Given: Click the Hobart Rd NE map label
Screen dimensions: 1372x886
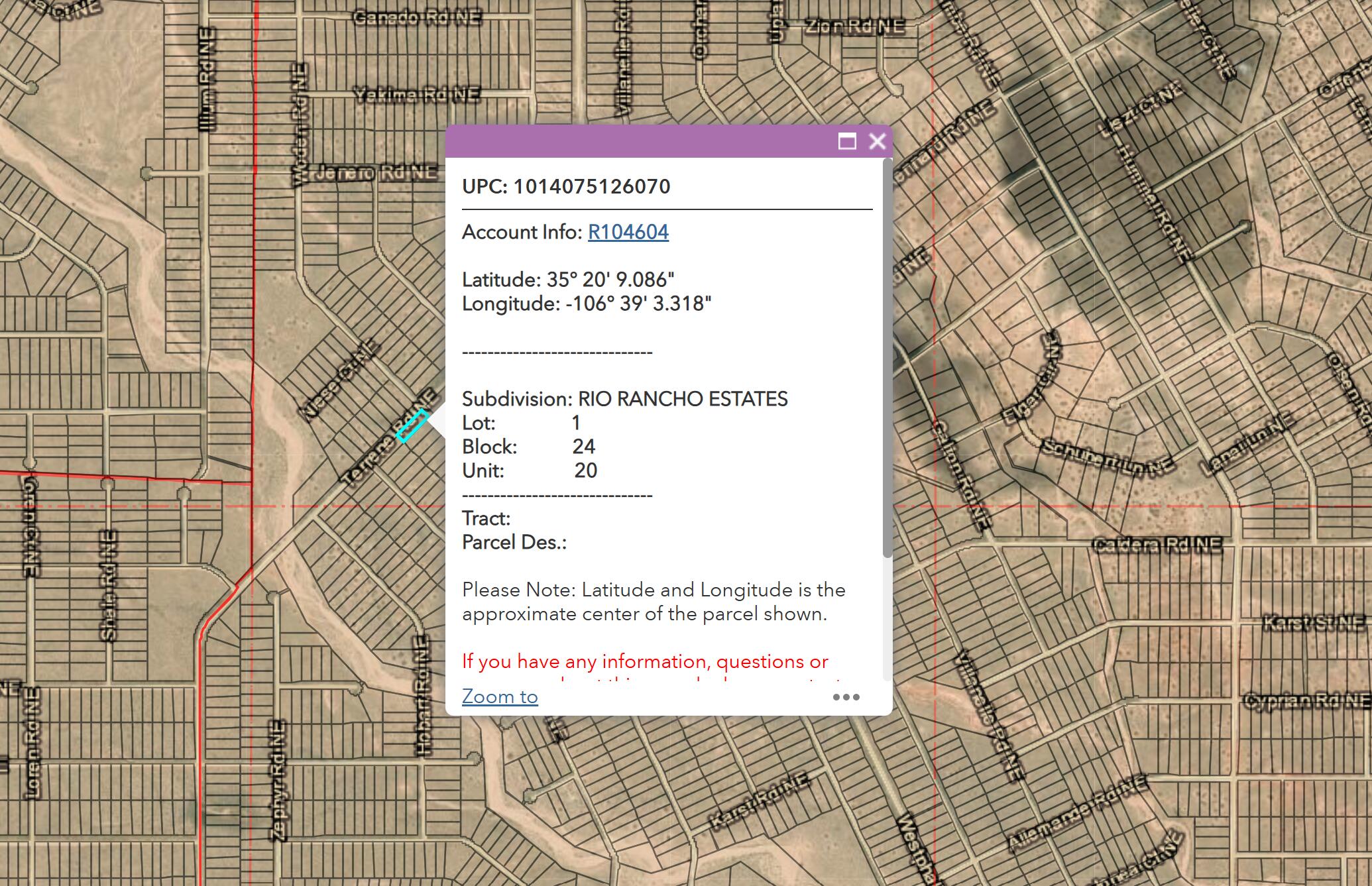Looking at the screenshot, I should pyautogui.click(x=423, y=696).
